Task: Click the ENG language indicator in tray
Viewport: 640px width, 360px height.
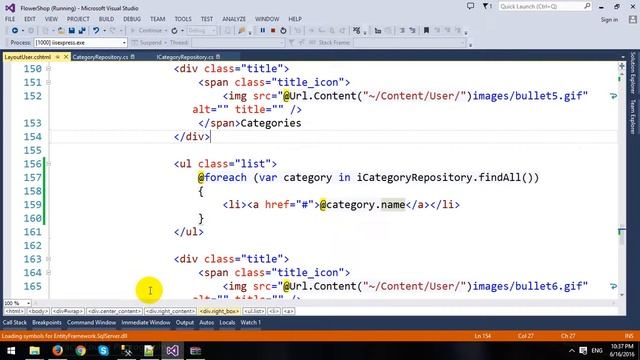Action: coord(597,351)
